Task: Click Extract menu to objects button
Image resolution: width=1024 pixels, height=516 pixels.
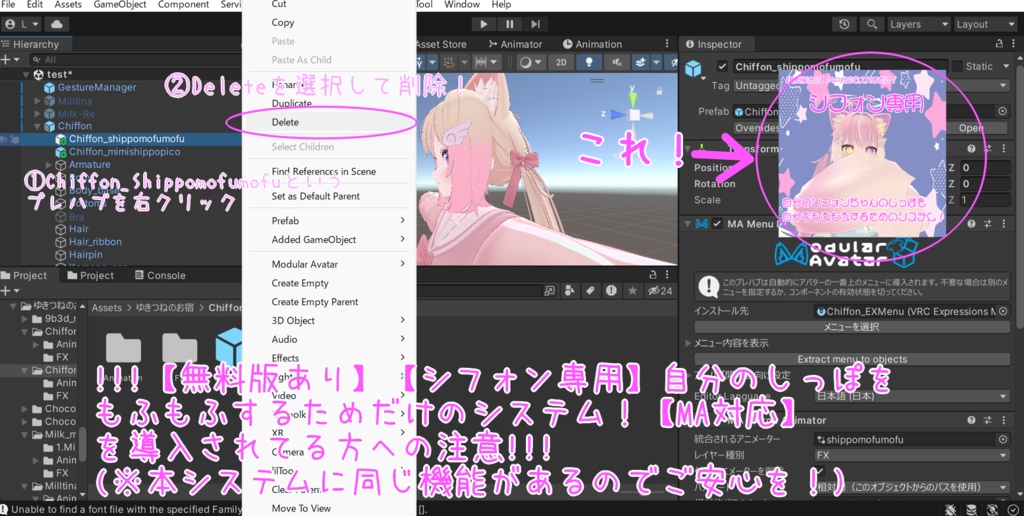Action: click(852, 359)
